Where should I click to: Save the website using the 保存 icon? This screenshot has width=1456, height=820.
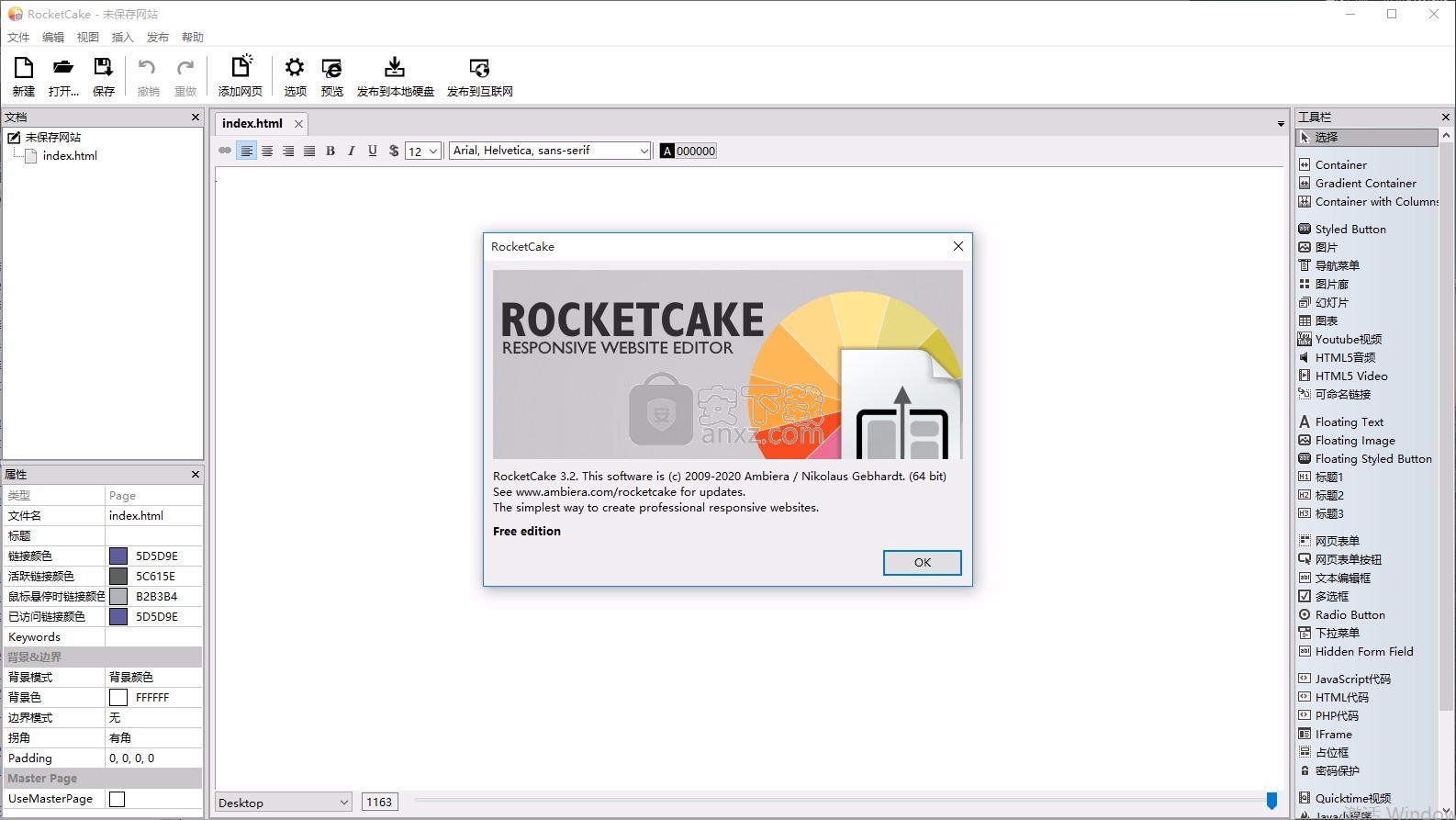click(104, 76)
